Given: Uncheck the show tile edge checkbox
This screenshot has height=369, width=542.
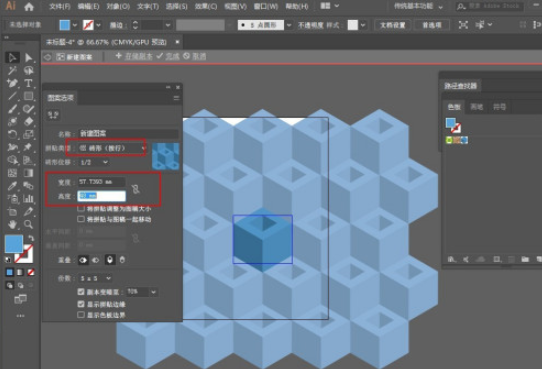Looking at the screenshot, I should [x=81, y=304].
